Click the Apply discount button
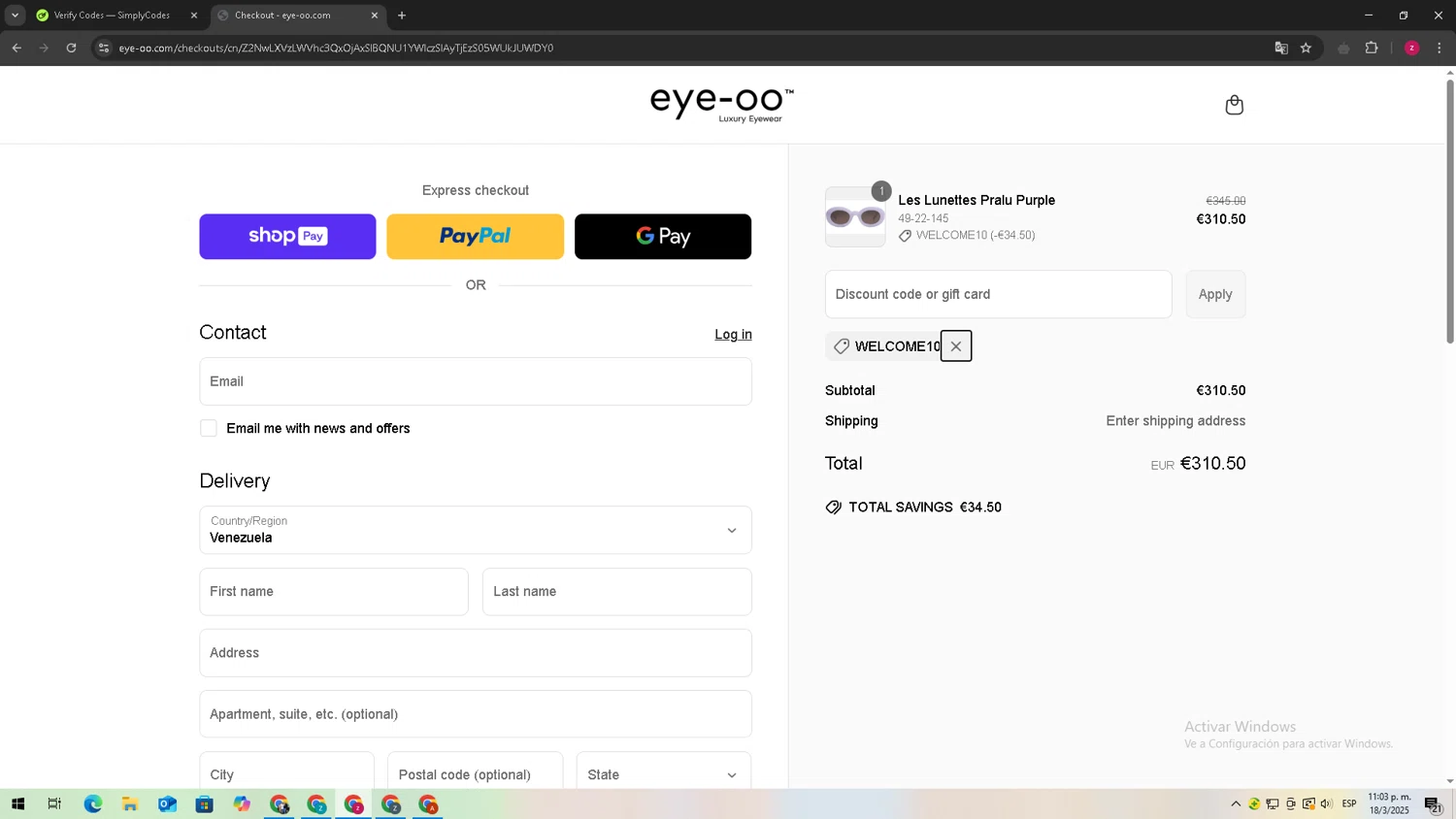 tap(1215, 294)
